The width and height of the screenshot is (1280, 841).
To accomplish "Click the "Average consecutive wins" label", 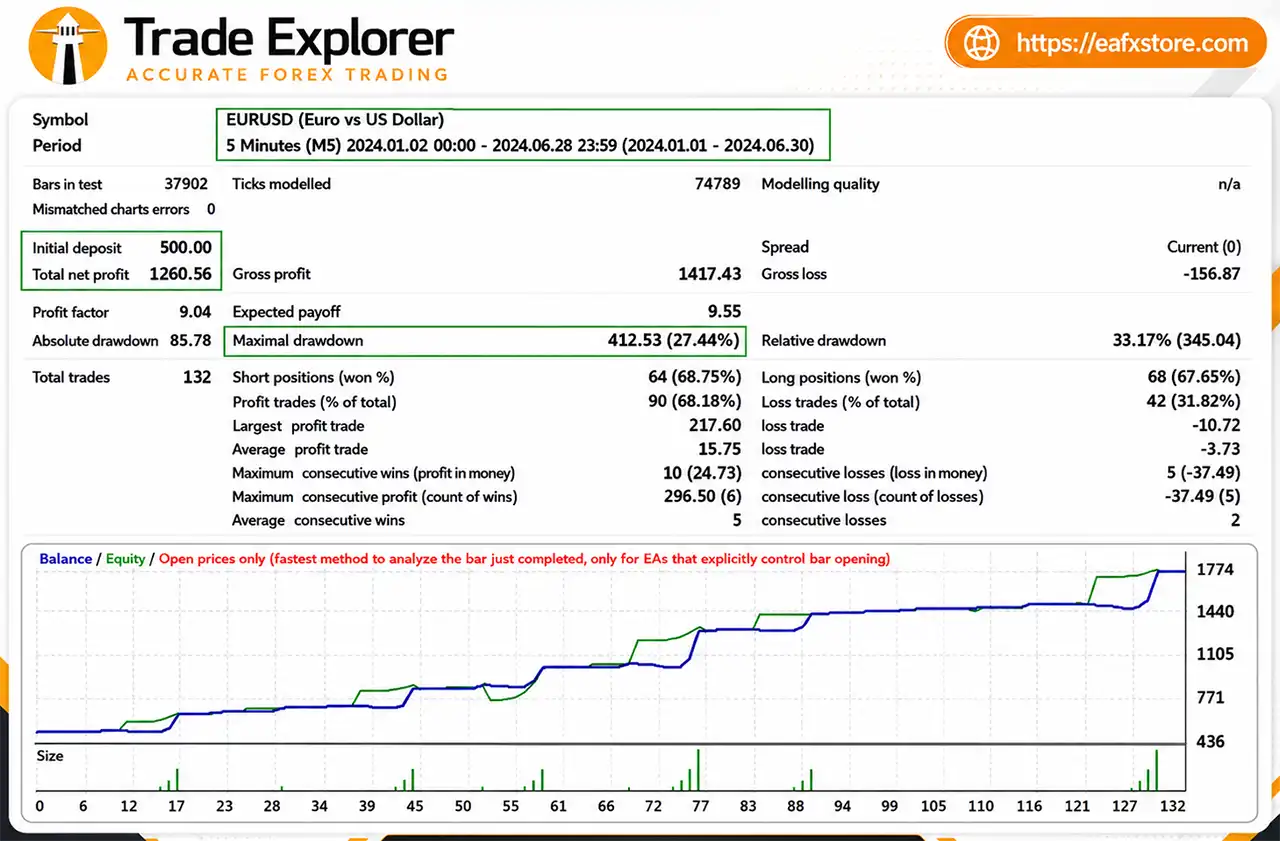I will click(318, 520).
